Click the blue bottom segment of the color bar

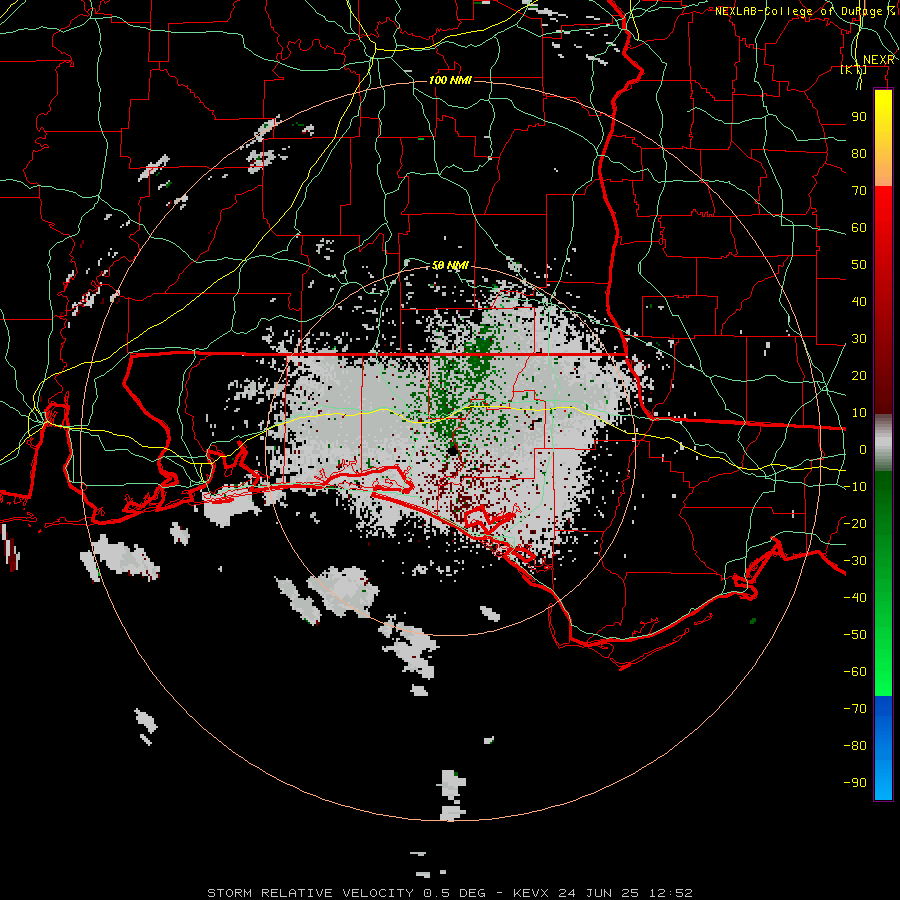click(x=883, y=748)
